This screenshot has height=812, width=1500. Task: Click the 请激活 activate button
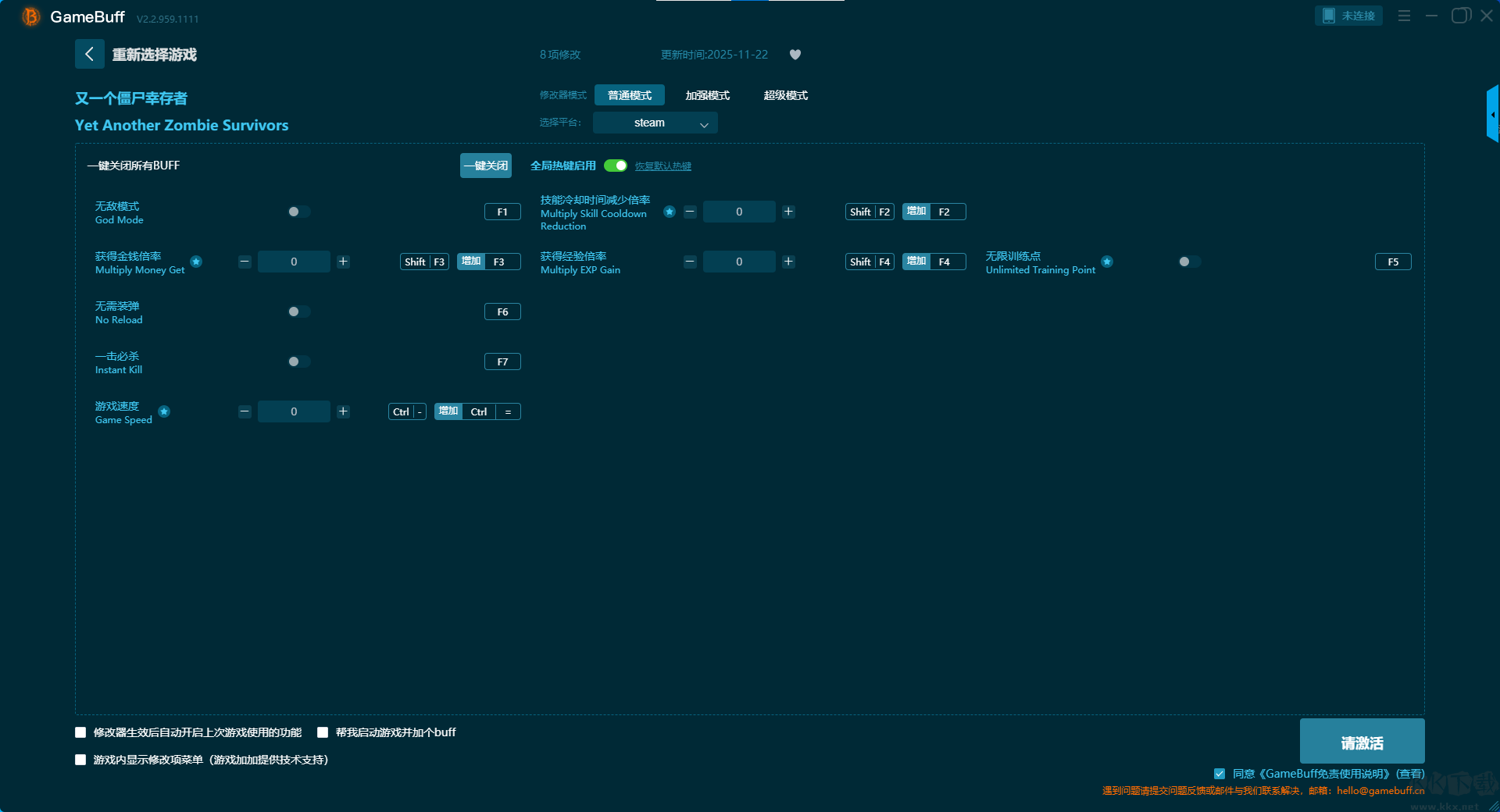[1362, 742]
